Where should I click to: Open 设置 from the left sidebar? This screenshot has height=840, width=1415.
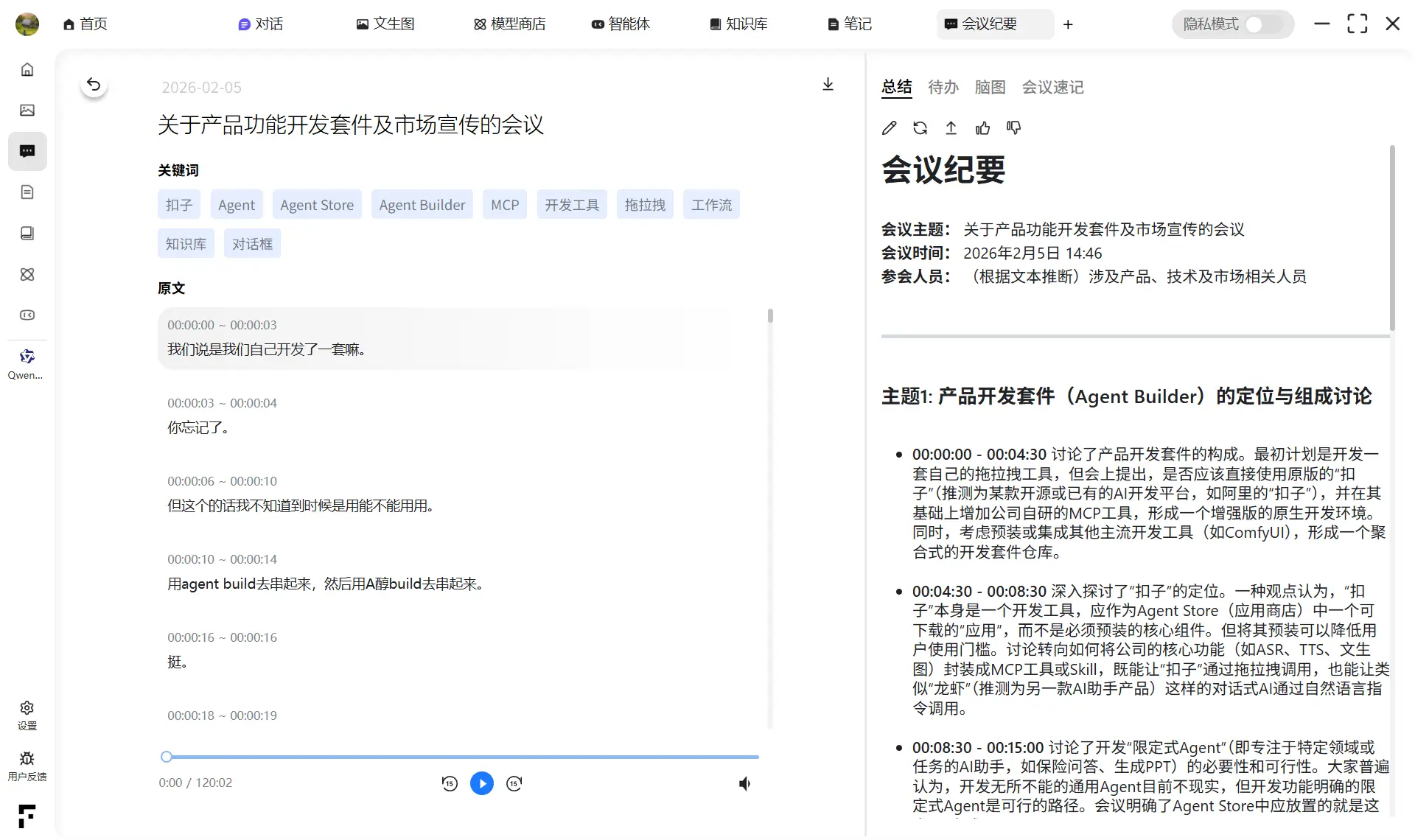click(x=27, y=715)
